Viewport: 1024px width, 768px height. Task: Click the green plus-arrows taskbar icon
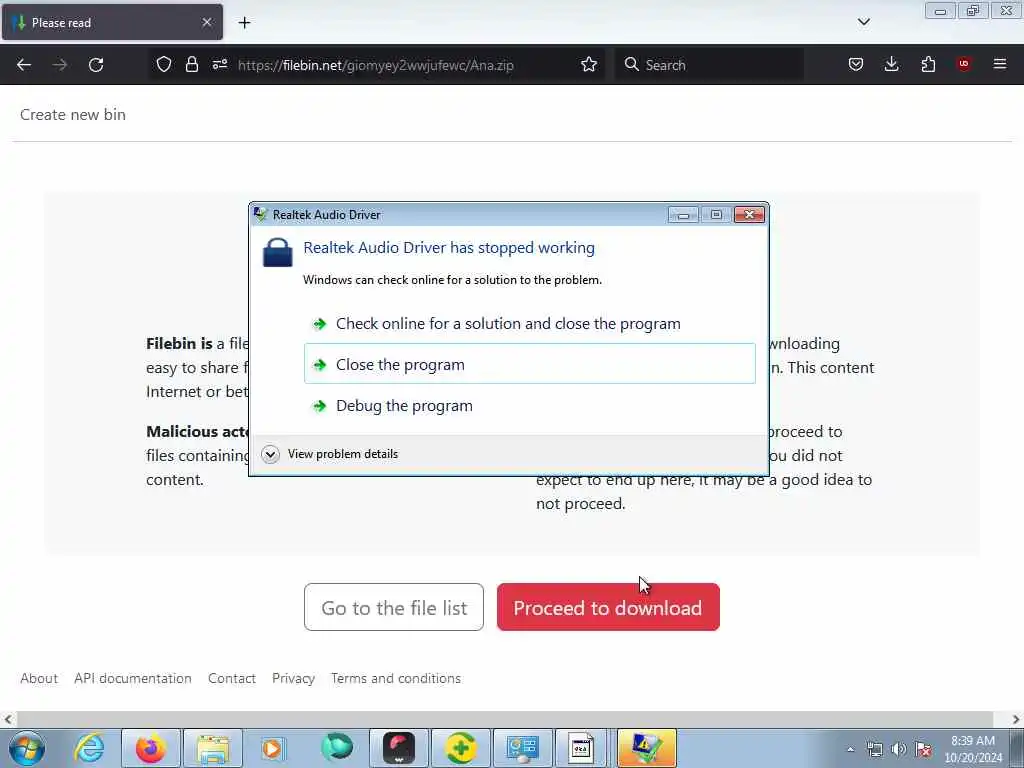point(460,748)
